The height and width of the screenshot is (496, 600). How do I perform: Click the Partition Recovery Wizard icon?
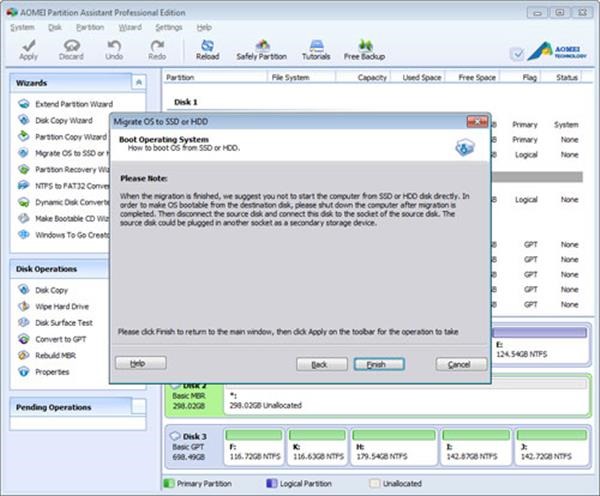(24, 169)
